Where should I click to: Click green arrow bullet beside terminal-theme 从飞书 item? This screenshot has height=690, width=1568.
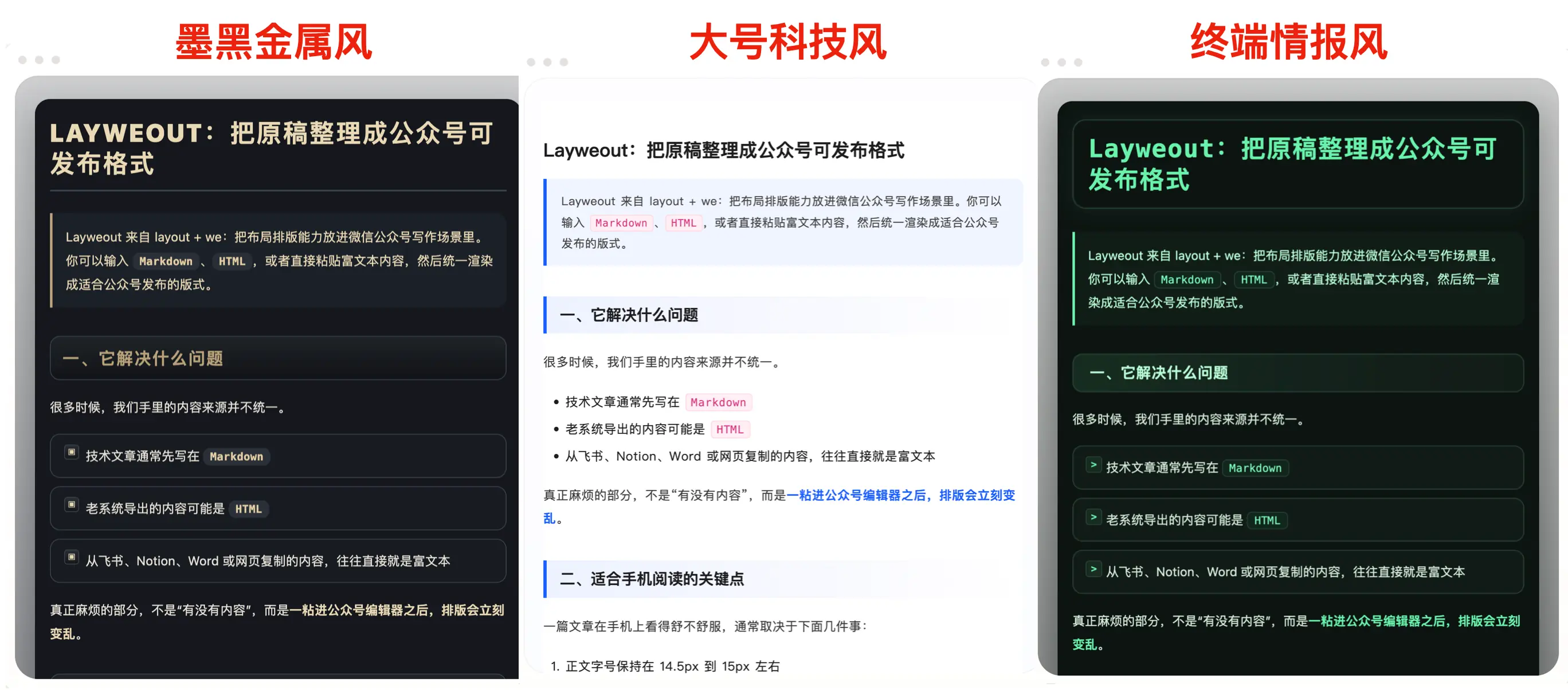coord(1093,570)
